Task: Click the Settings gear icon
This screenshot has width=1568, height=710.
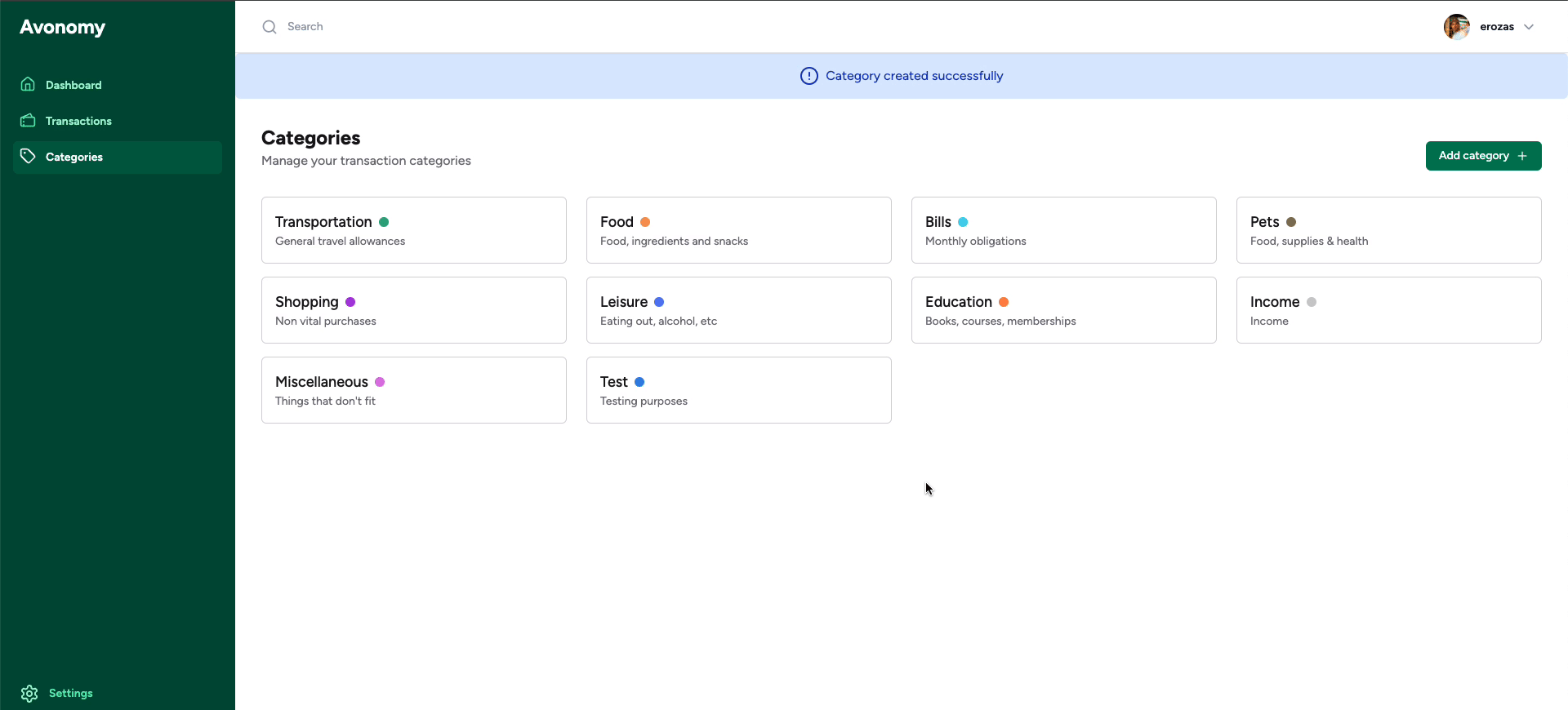Action: (29, 693)
